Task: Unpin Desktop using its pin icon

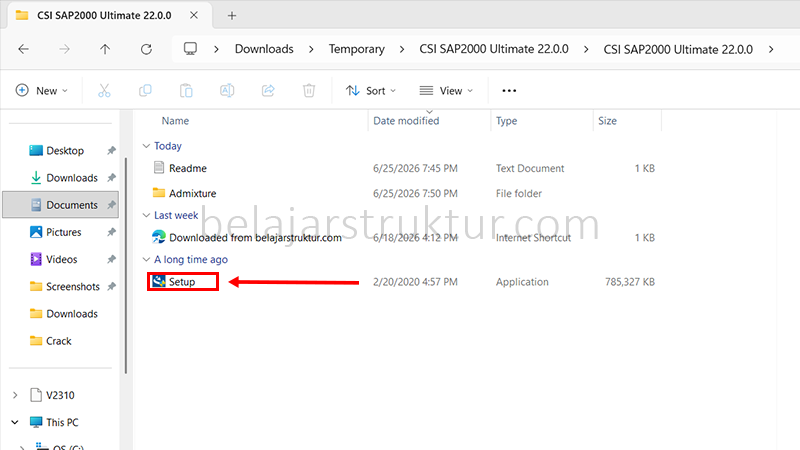Action: point(111,151)
